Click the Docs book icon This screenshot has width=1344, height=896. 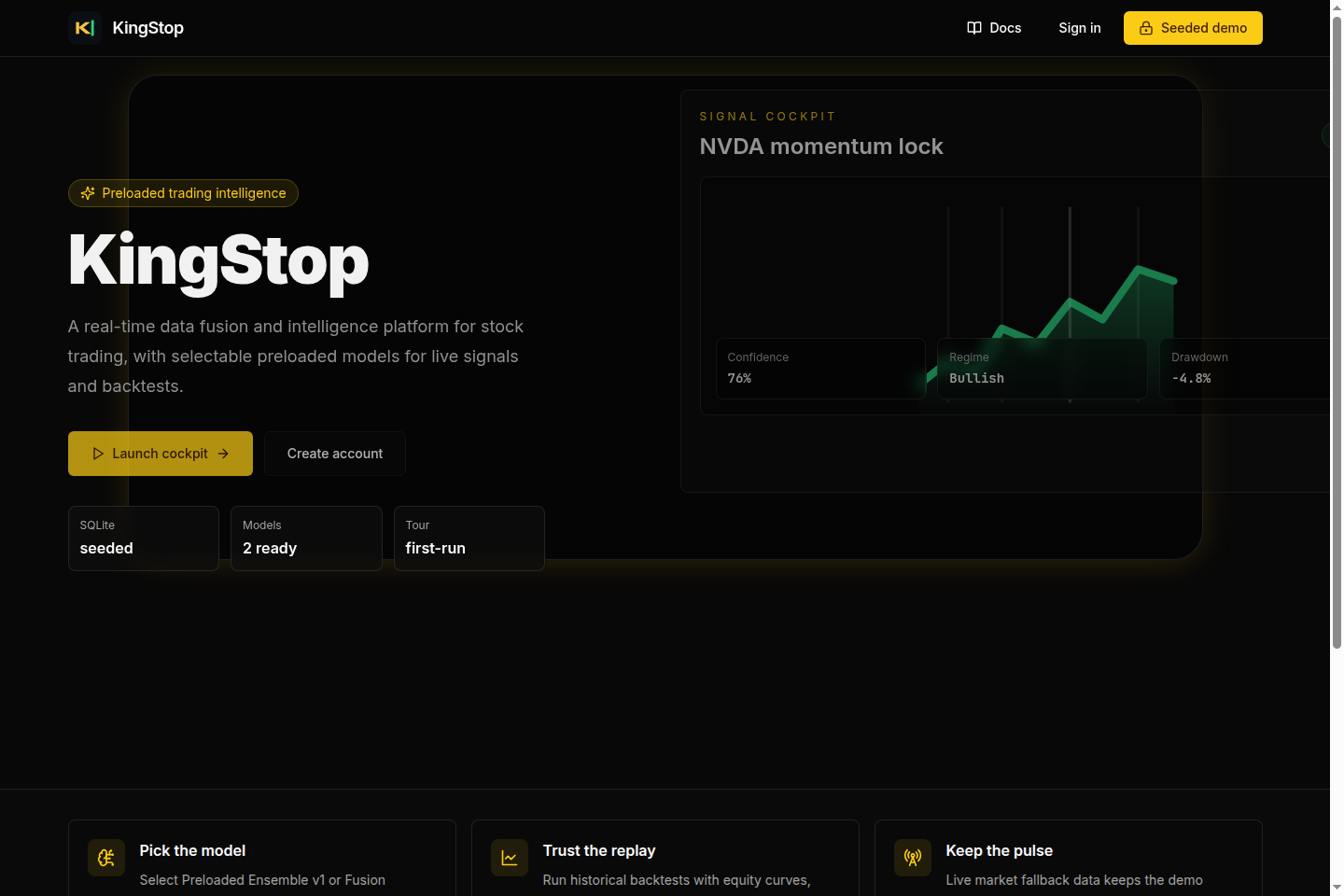pyautogui.click(x=974, y=28)
